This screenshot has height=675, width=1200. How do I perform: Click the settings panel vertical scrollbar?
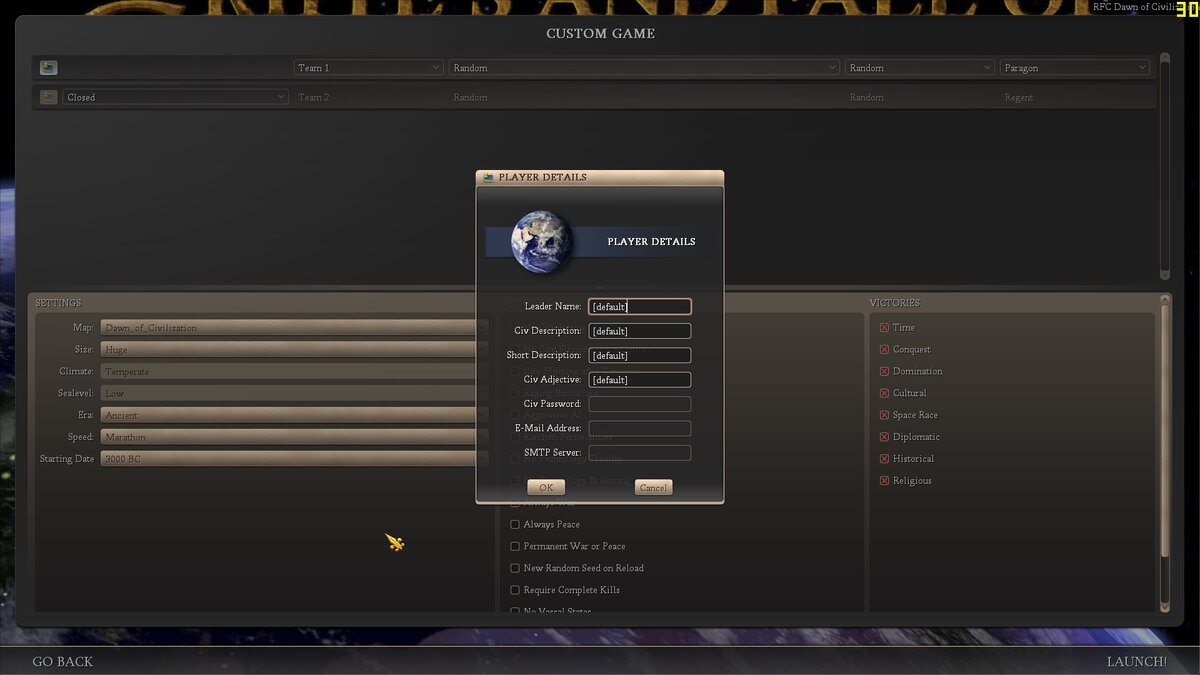coord(1164,454)
